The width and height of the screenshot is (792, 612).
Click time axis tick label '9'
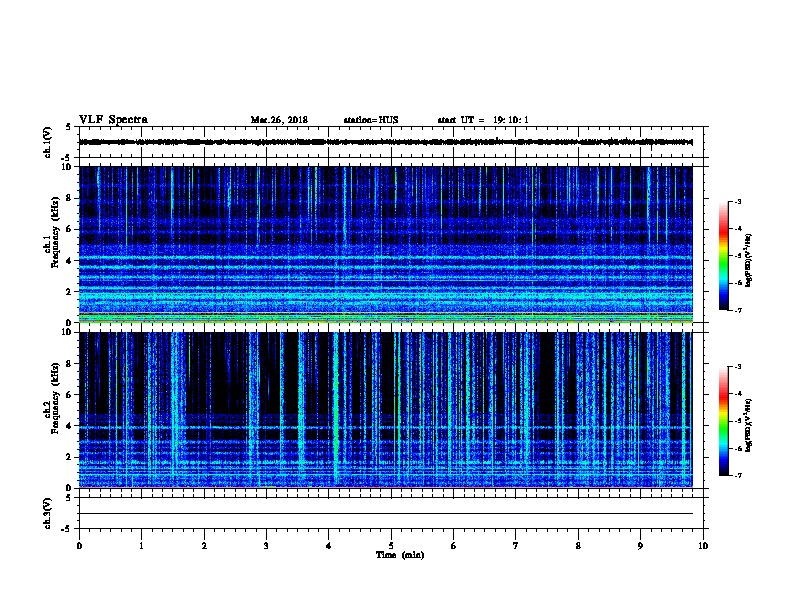pos(640,546)
